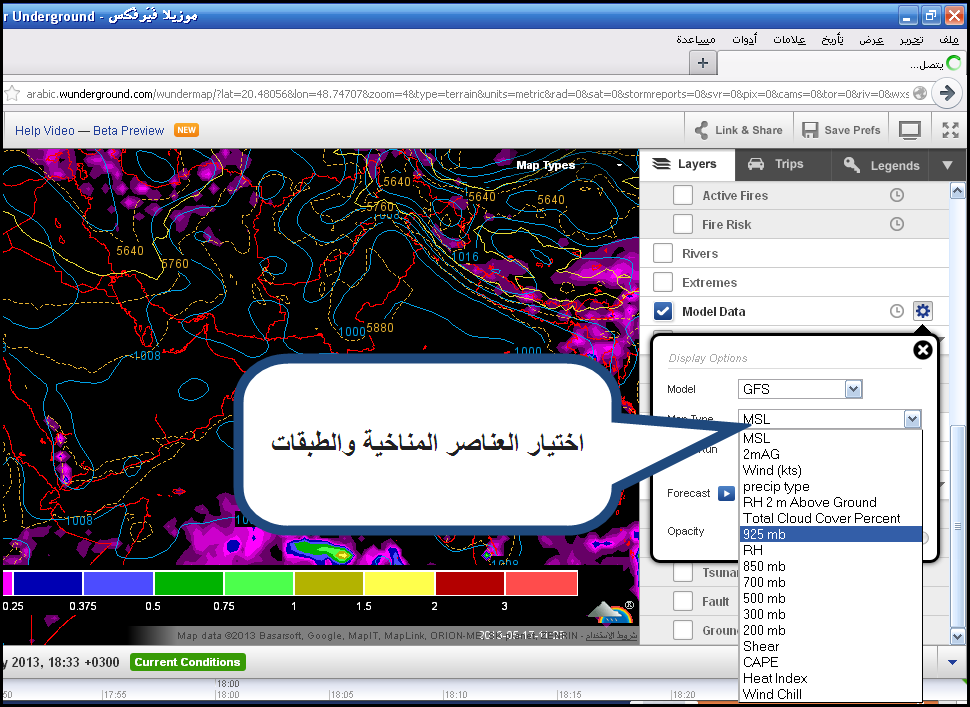Play the Forecast animation
970x707 pixels.
tap(726, 494)
